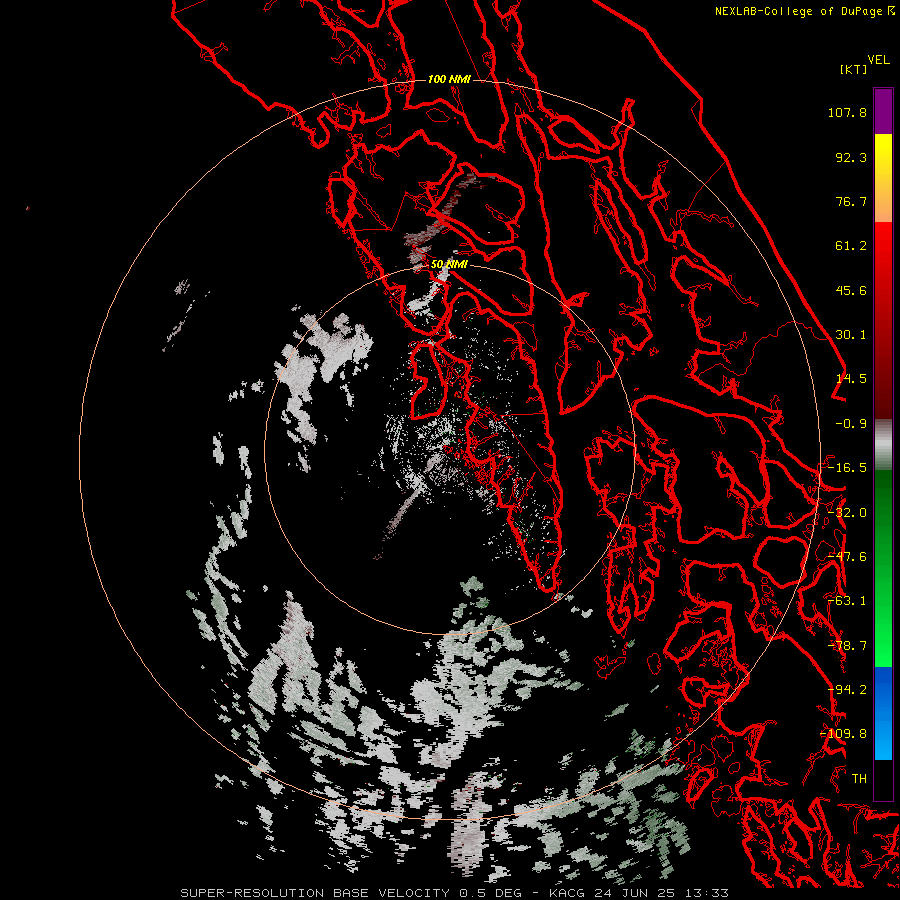Pick the black TH segment of color bar
Image resolution: width=900 pixels, height=900 pixels.
pos(883,779)
